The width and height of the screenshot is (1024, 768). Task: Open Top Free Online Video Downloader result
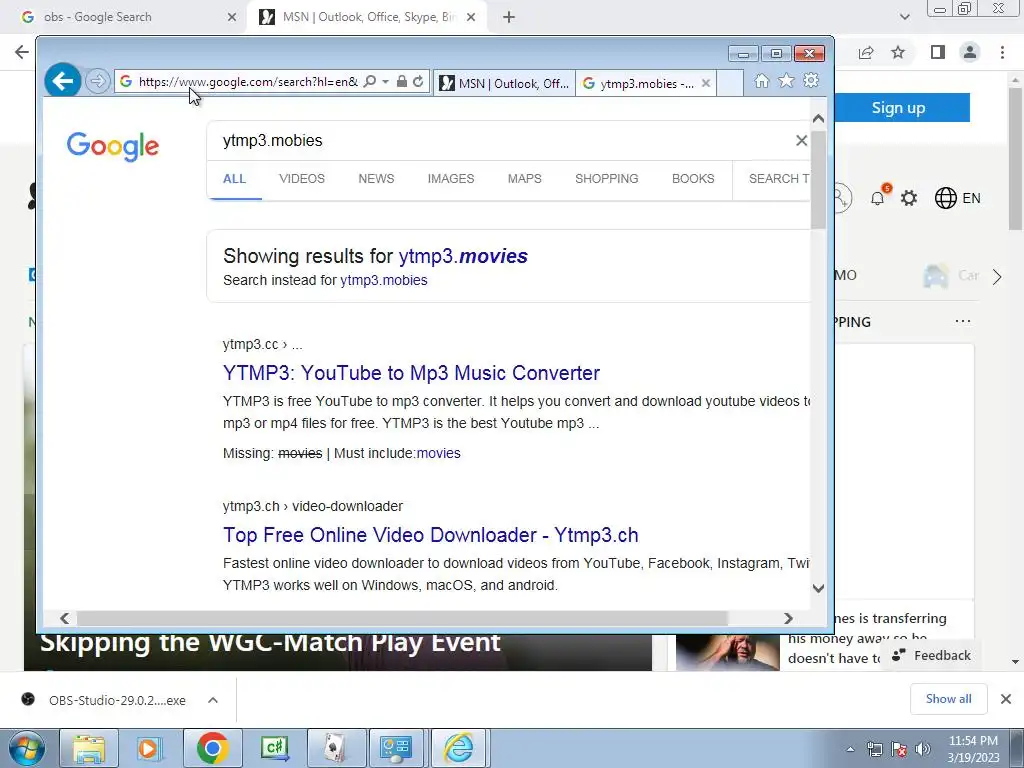430,535
